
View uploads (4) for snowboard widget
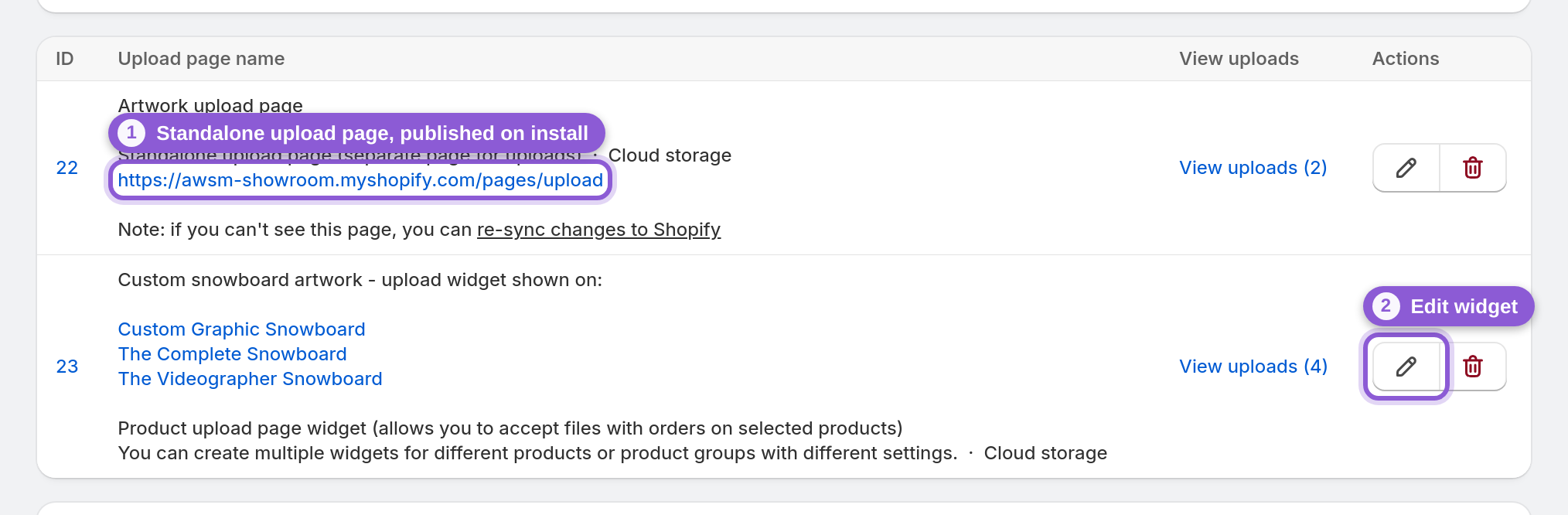(x=1253, y=367)
